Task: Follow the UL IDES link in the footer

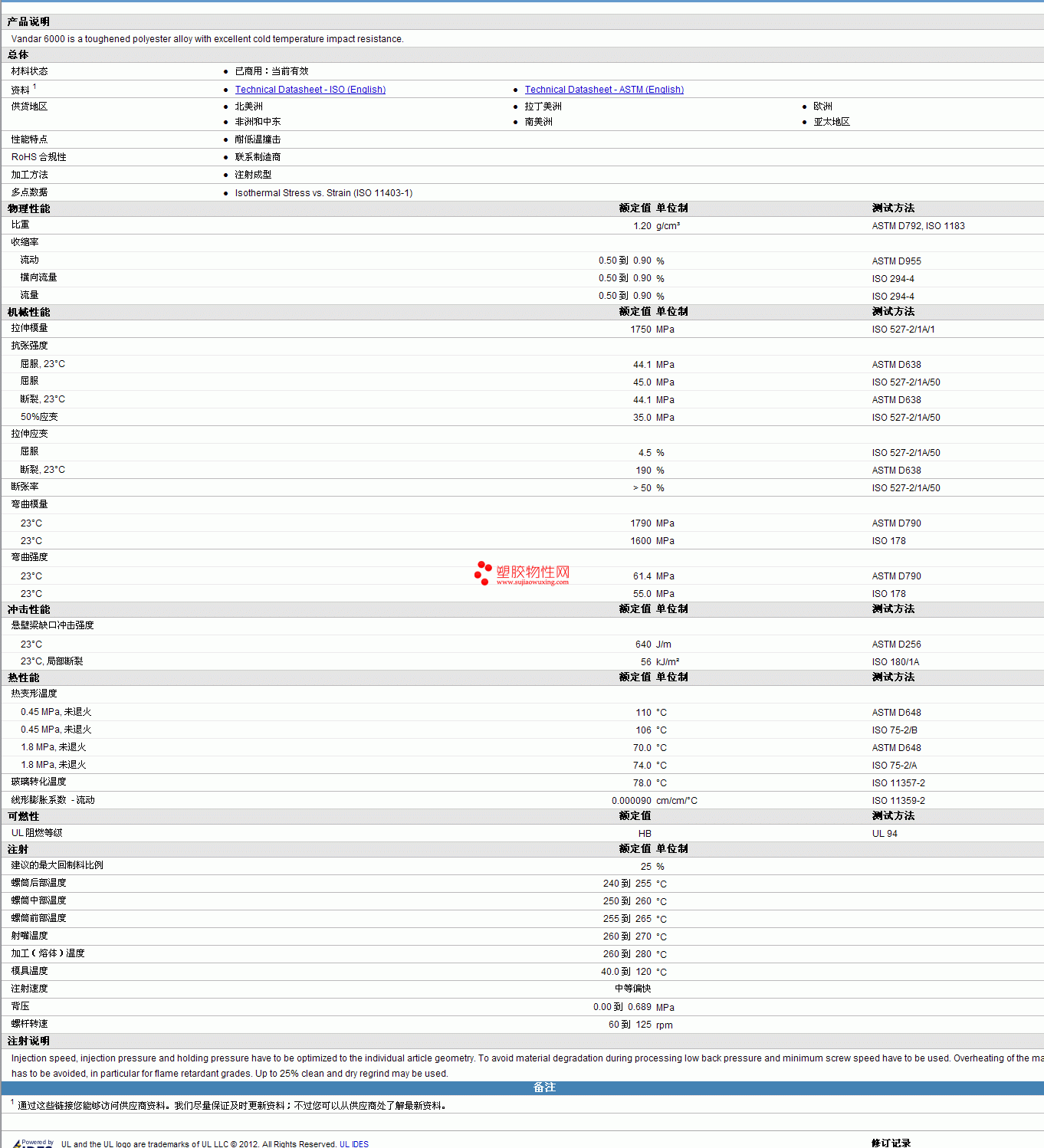Action: pyautogui.click(x=354, y=1143)
